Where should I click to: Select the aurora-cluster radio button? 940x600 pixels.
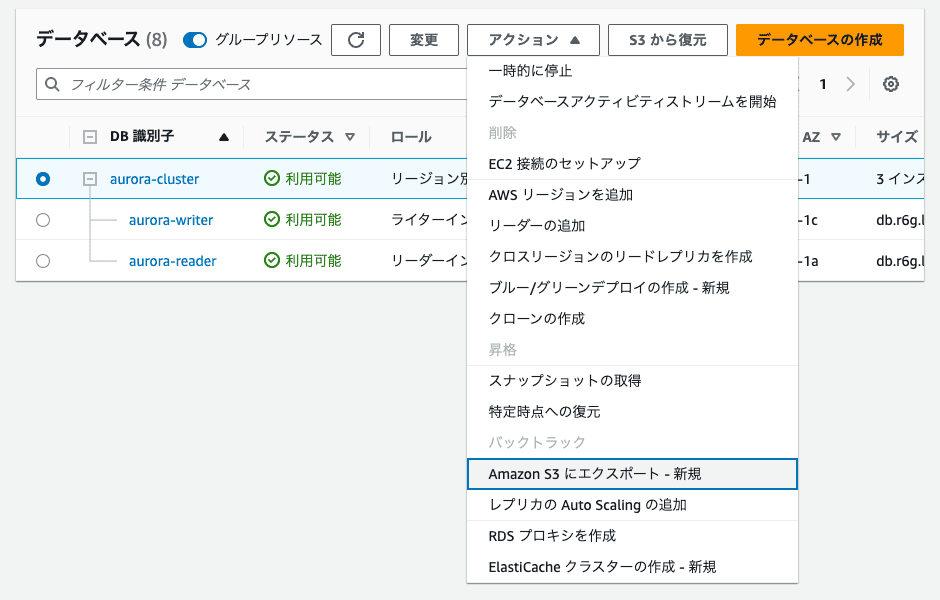43,179
